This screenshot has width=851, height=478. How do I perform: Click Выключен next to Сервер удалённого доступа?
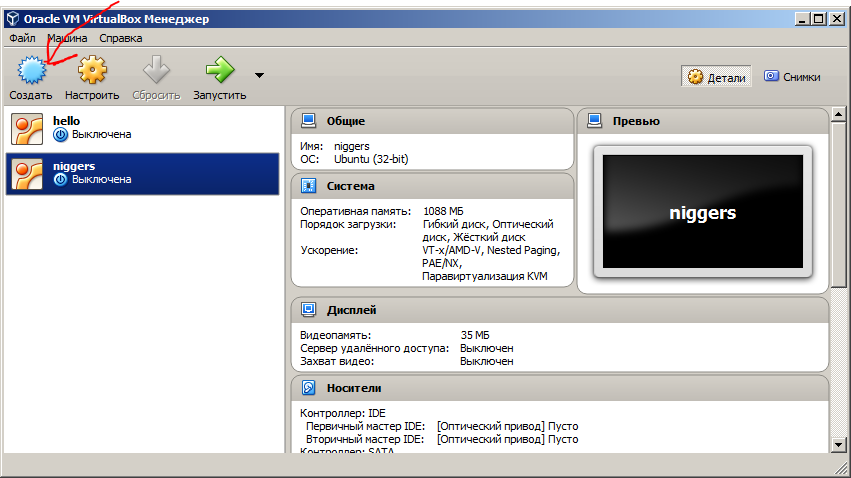coord(487,348)
